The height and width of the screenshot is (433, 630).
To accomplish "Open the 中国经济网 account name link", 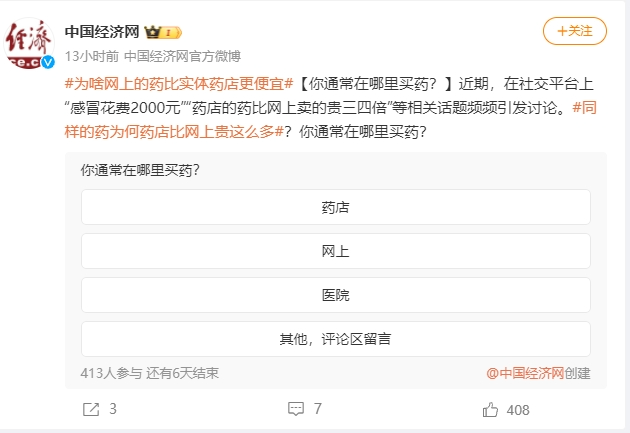I will 102,31.
